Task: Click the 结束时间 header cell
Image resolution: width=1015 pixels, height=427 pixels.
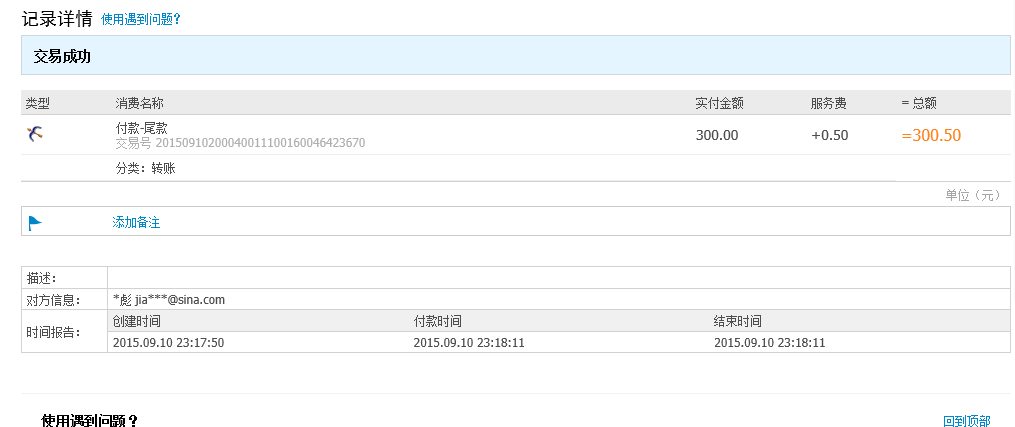Action: 738,321
